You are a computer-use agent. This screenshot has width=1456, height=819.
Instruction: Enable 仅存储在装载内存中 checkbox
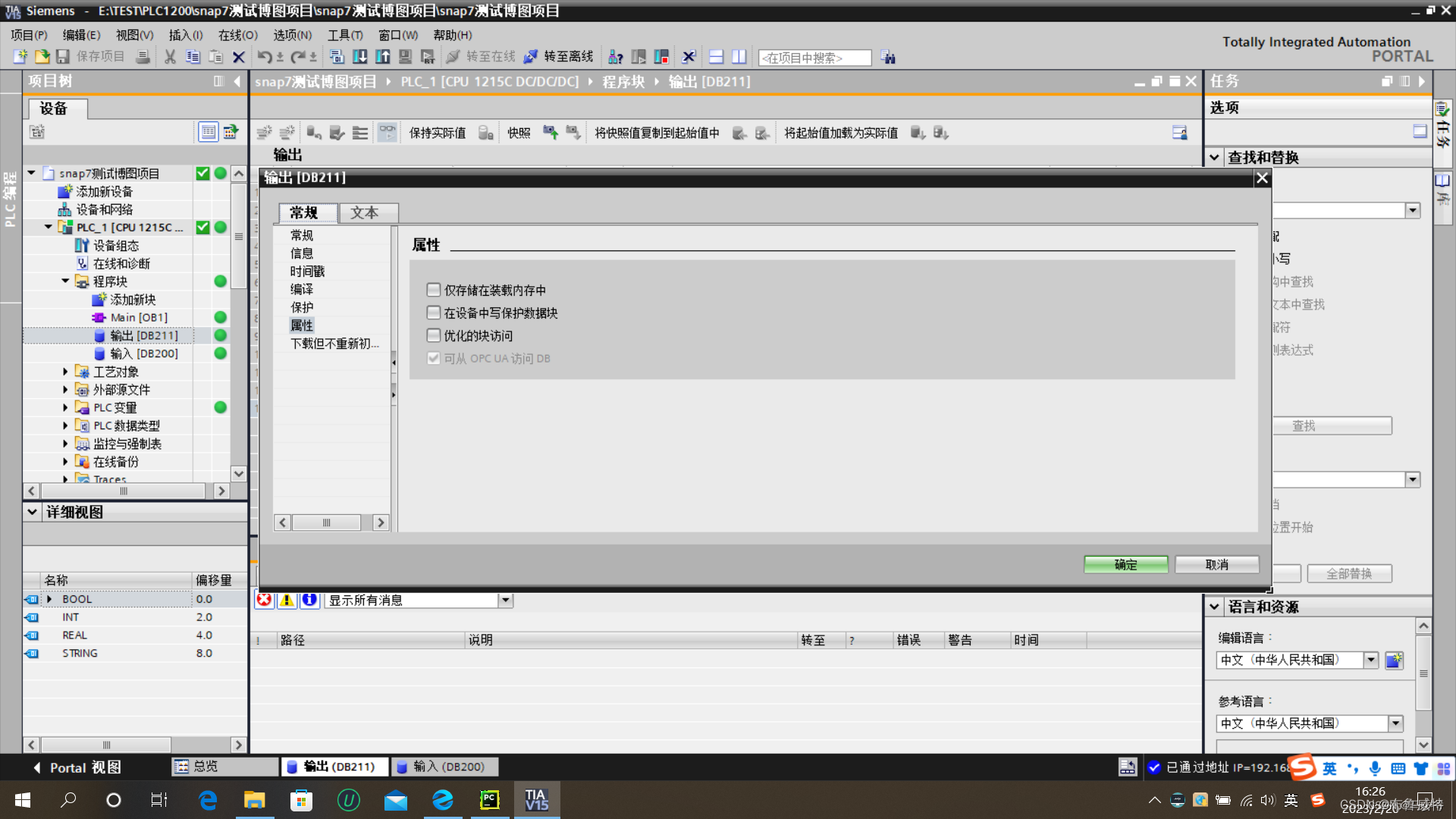click(434, 290)
